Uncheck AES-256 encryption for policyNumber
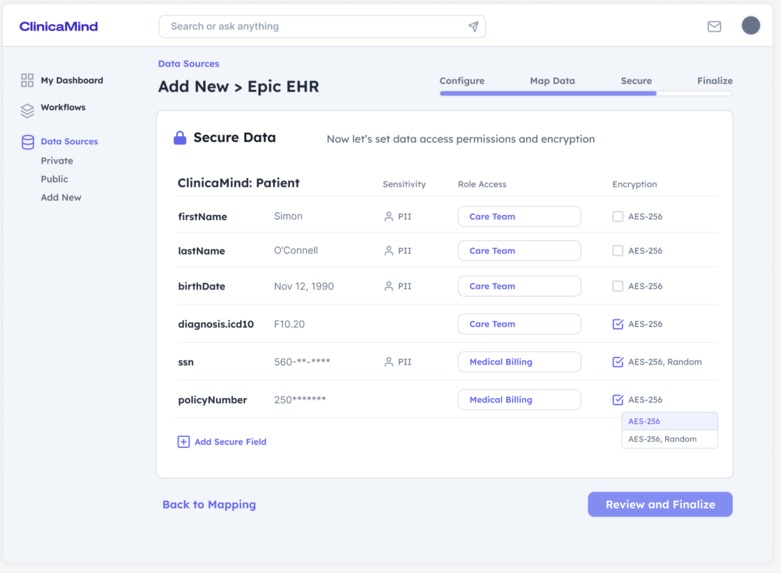Viewport: 781px width, 573px height. click(618, 400)
